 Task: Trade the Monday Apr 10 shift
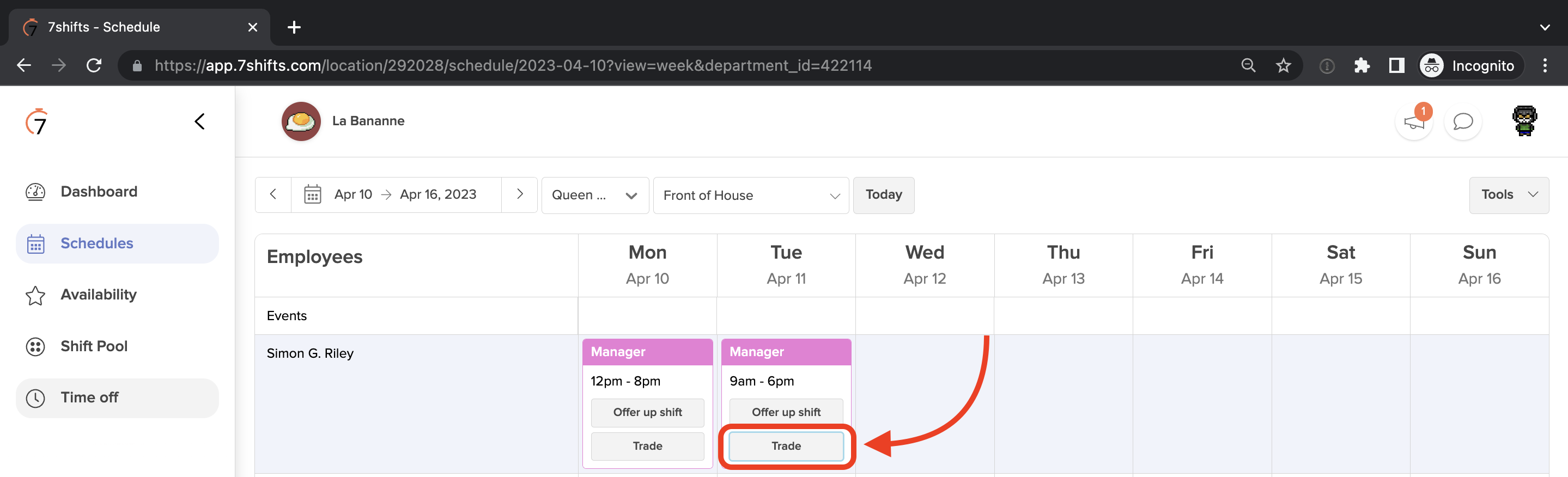coord(647,446)
